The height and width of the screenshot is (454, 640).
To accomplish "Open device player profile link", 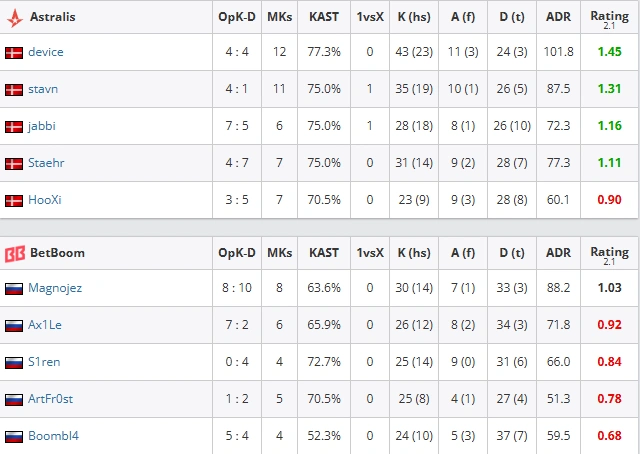I will [x=46, y=52].
